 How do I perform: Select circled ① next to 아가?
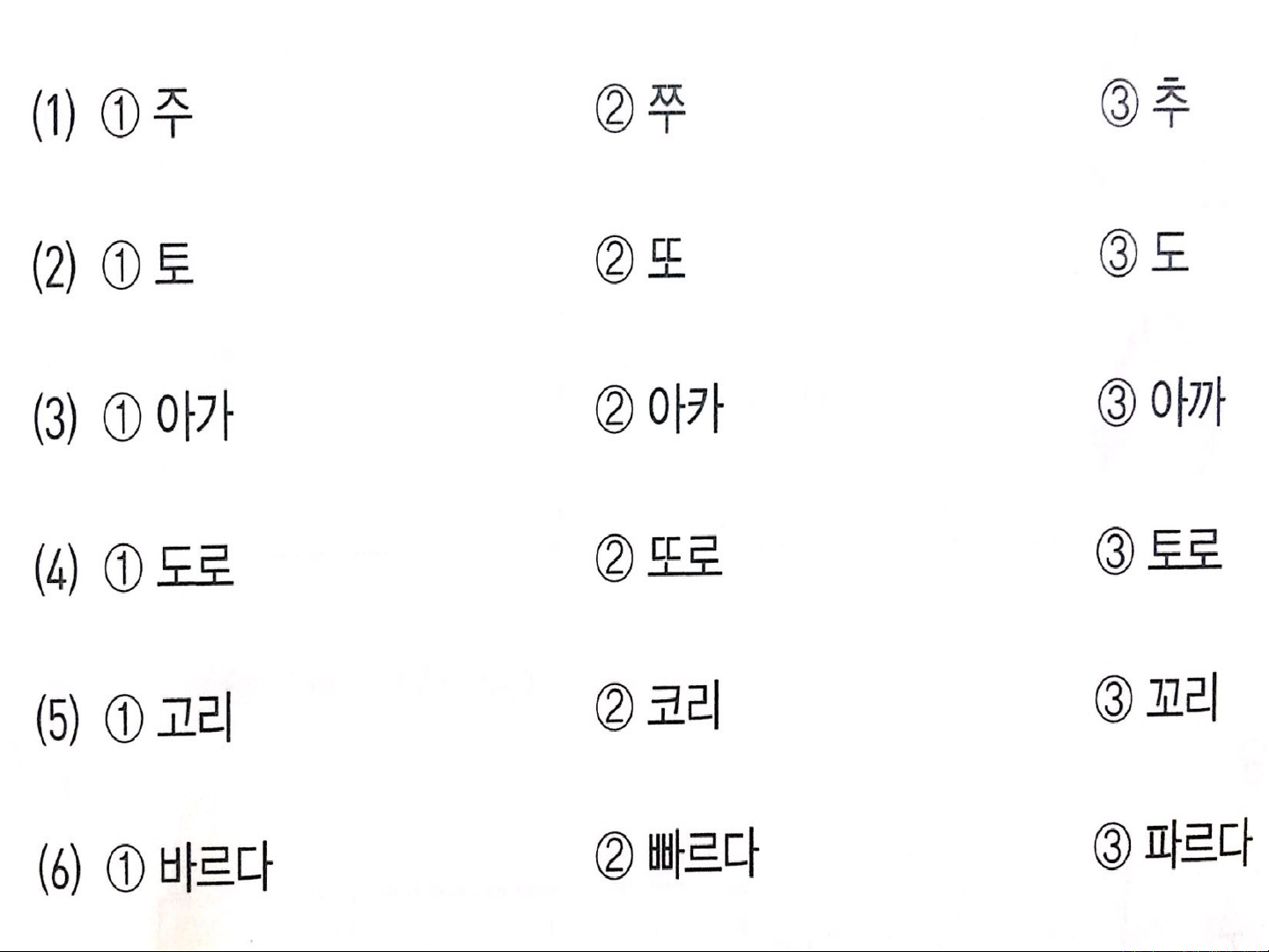point(122,417)
